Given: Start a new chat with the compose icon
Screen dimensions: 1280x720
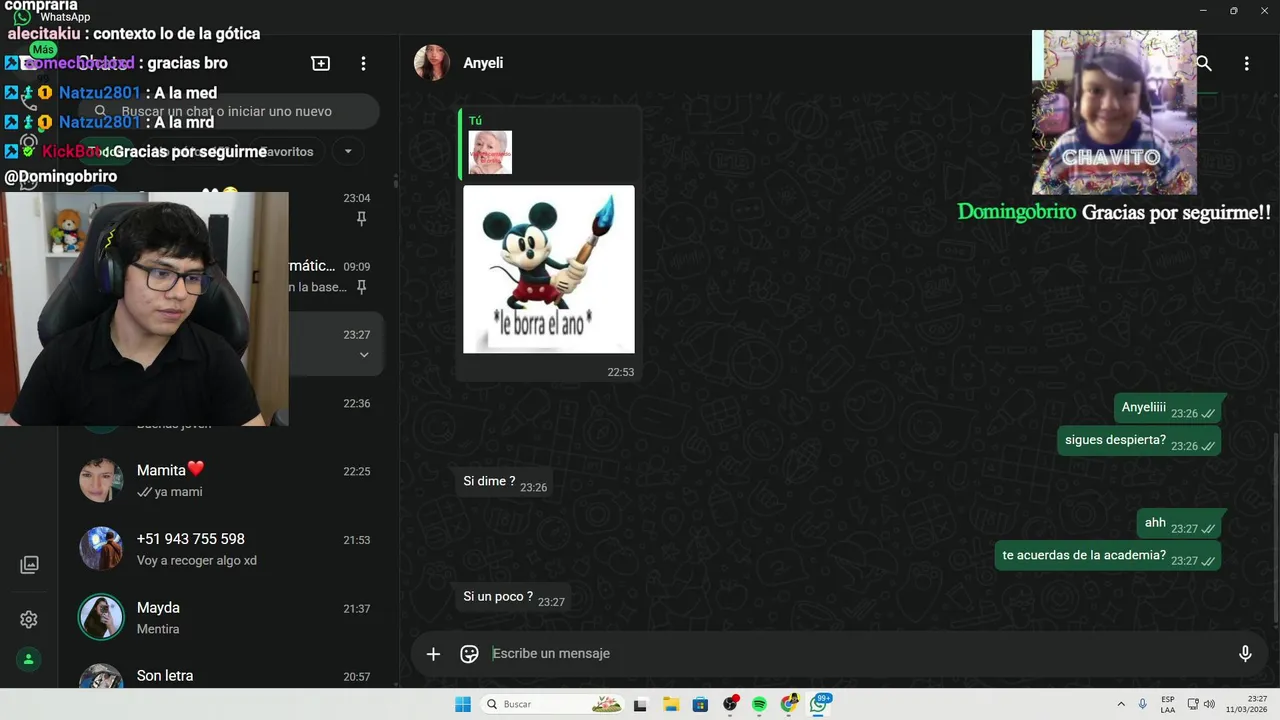Looking at the screenshot, I should point(321,63).
